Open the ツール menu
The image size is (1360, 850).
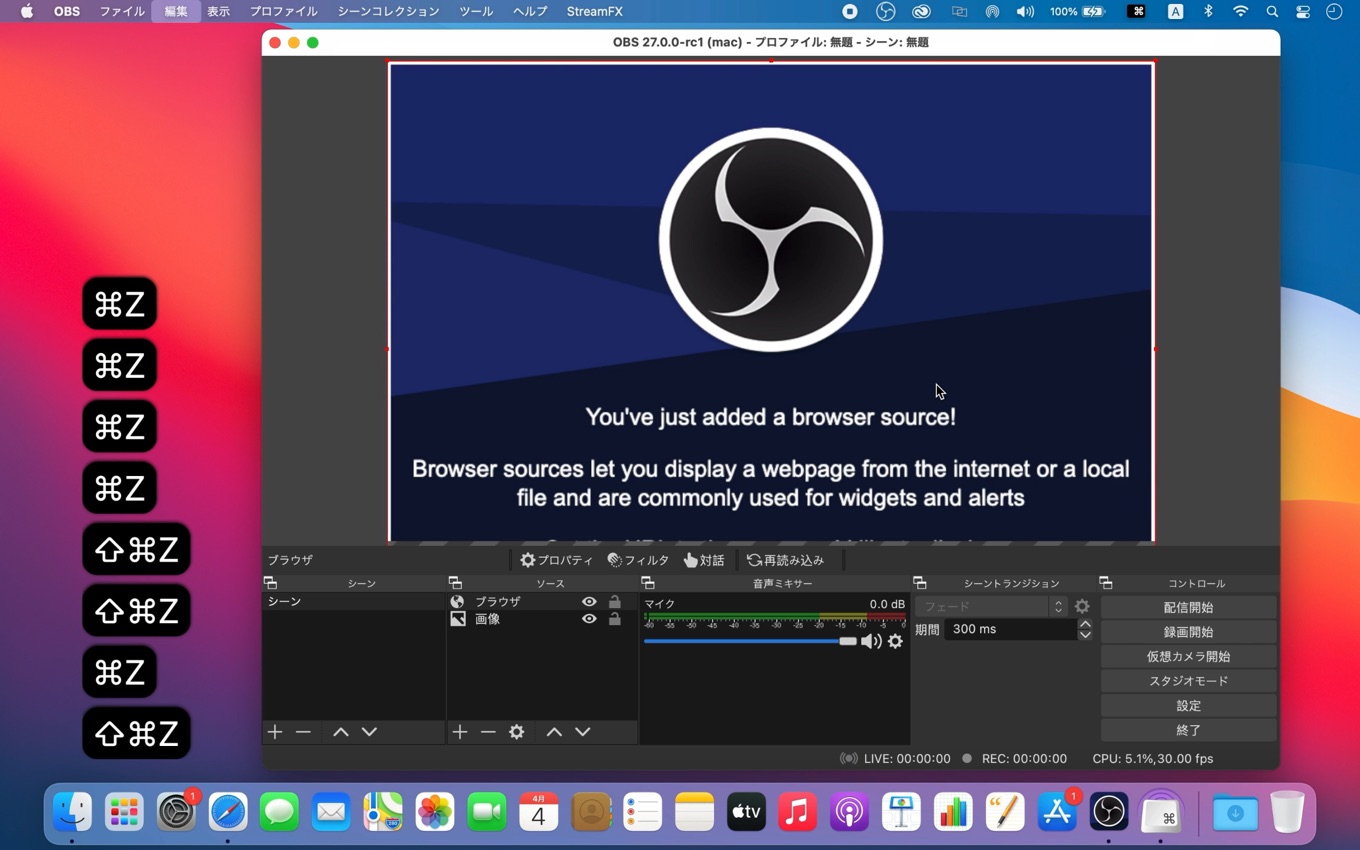coord(476,11)
